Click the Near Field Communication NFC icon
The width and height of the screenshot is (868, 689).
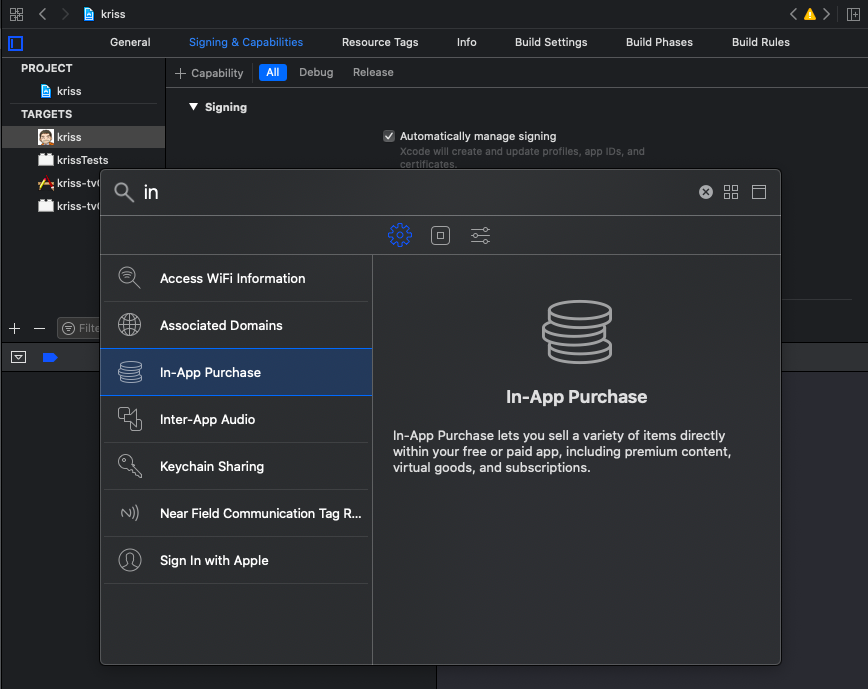coord(130,513)
